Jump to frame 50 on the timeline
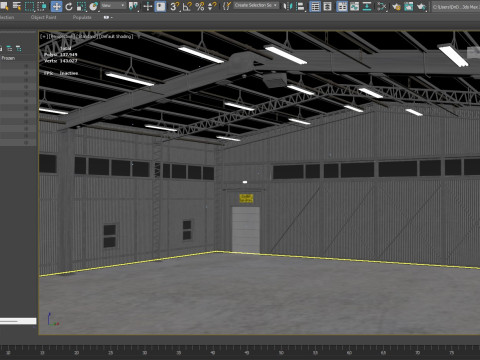Viewport: 480px width, 360px height. click(281, 353)
